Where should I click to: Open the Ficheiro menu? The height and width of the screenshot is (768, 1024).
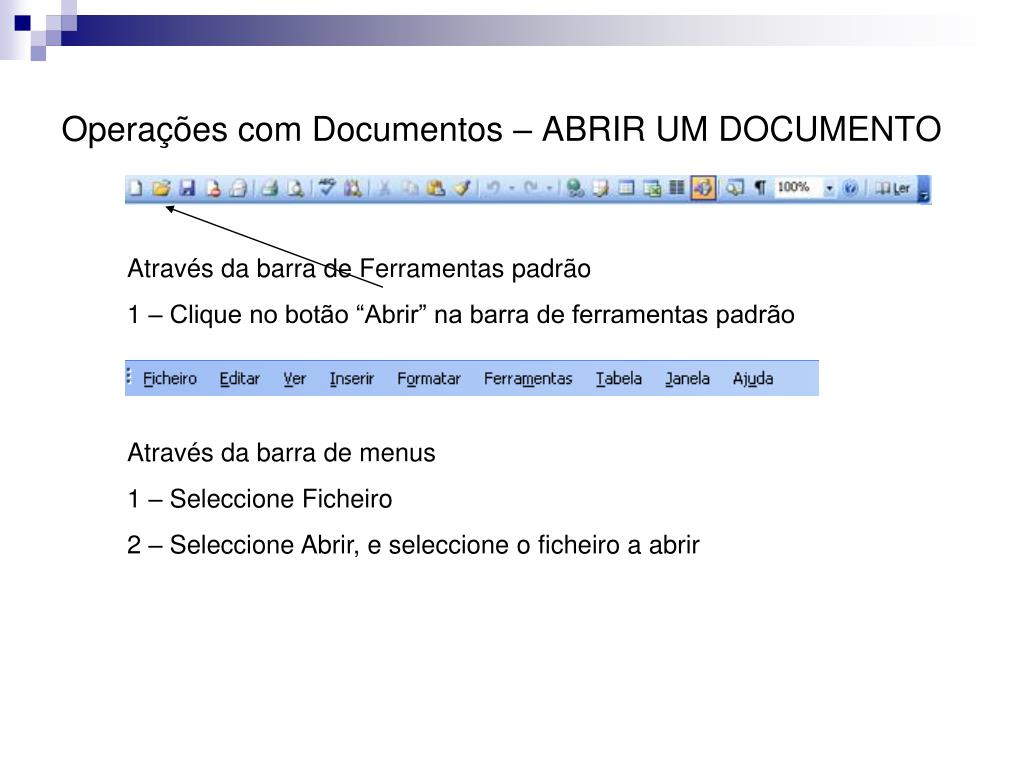170,379
